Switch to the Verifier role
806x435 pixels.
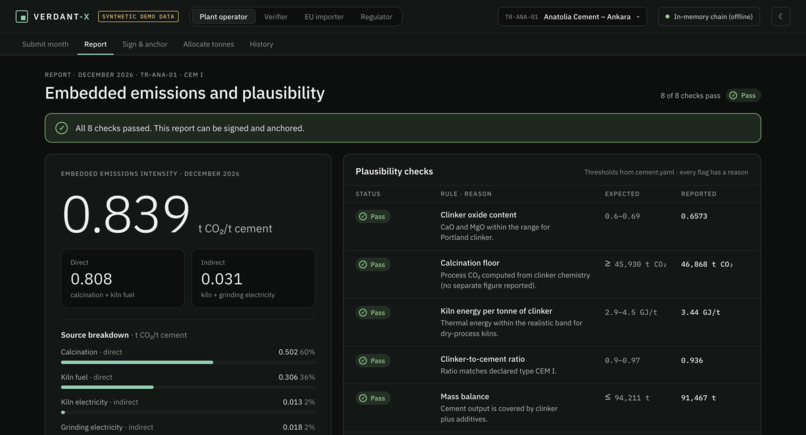276,16
